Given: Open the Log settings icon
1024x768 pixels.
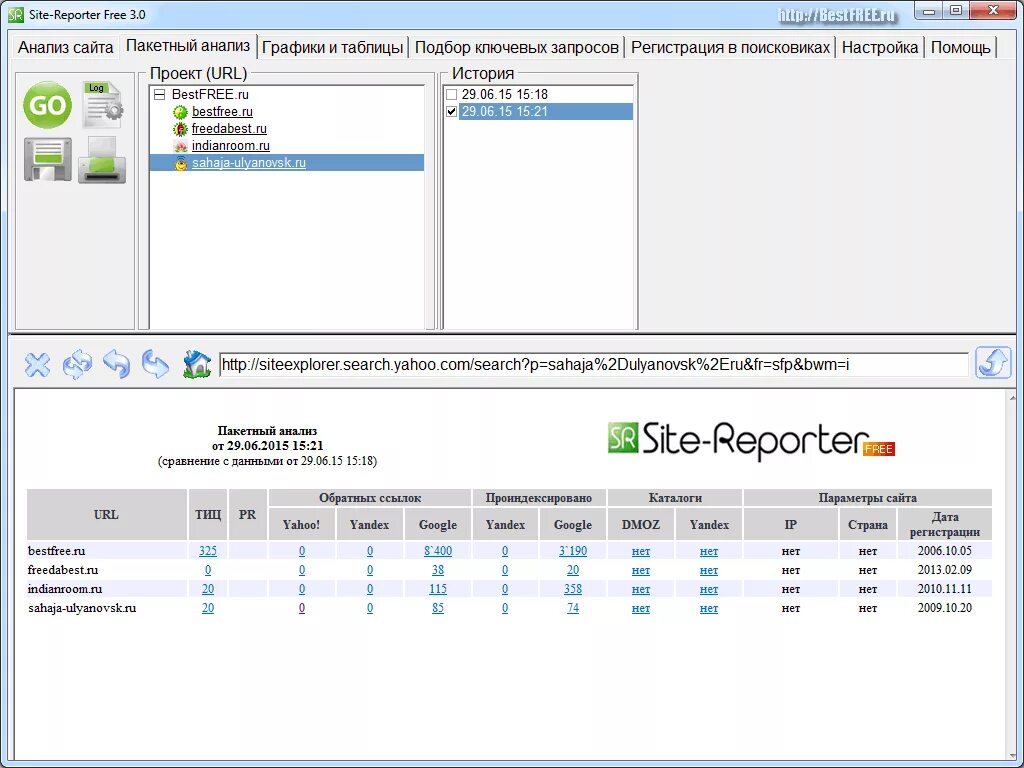Looking at the screenshot, I should click(102, 104).
